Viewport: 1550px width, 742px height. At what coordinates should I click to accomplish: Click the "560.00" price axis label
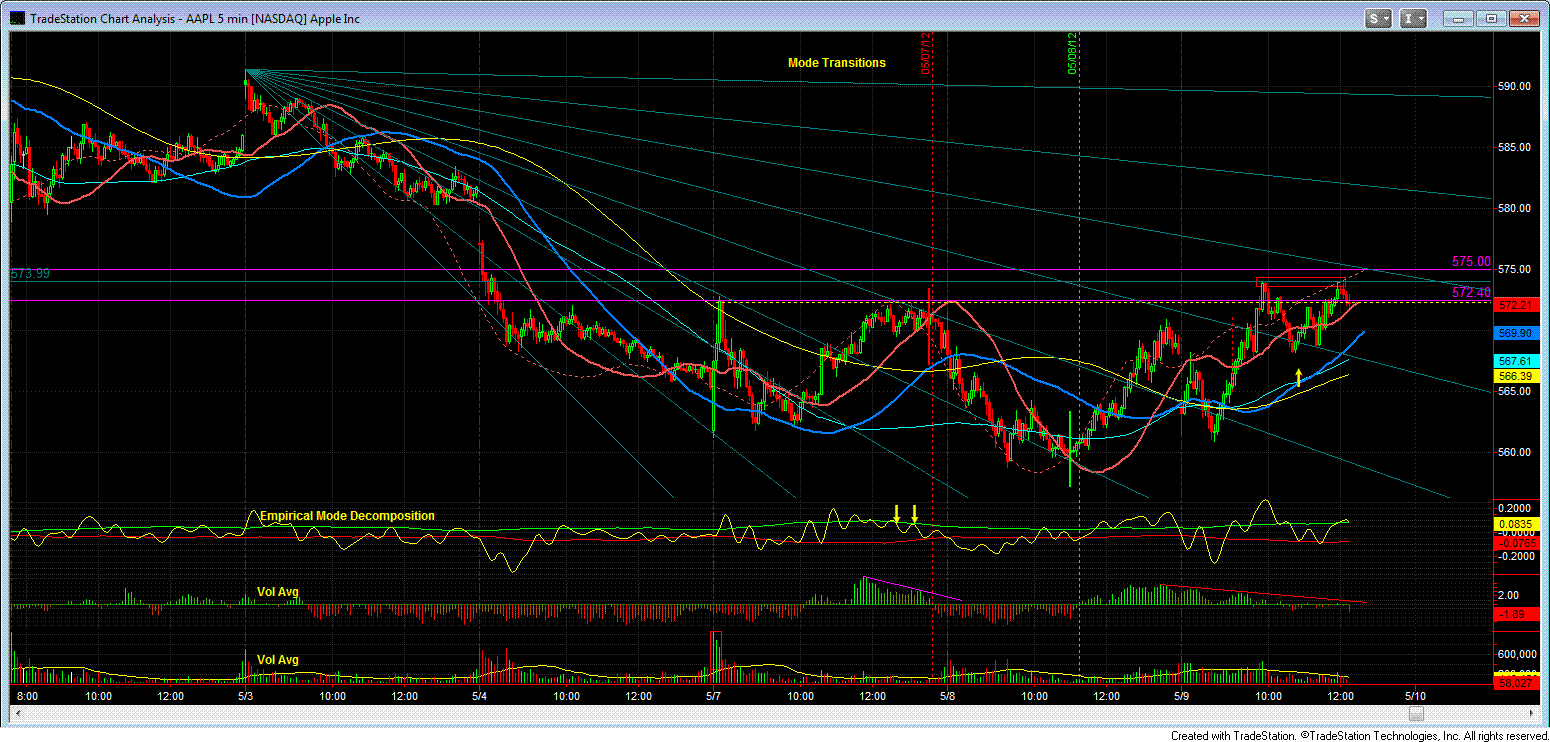1512,452
